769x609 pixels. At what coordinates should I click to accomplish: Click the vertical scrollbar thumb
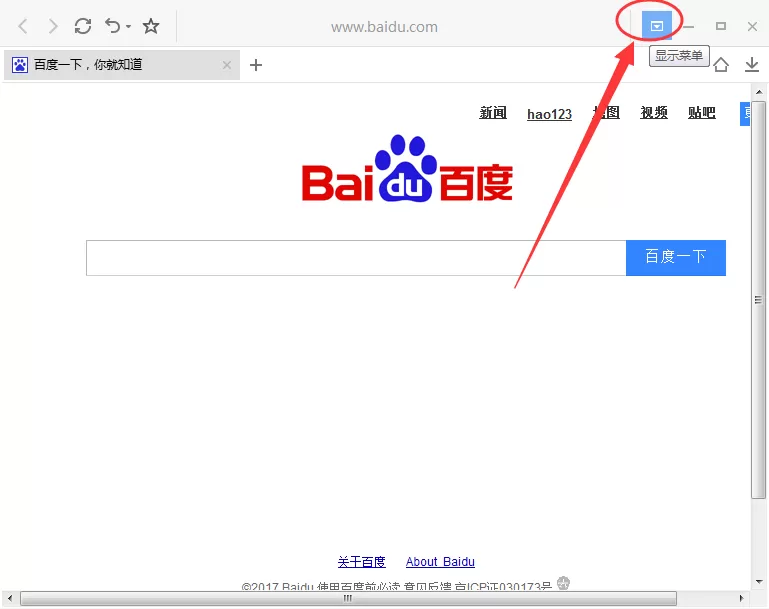coord(759,300)
